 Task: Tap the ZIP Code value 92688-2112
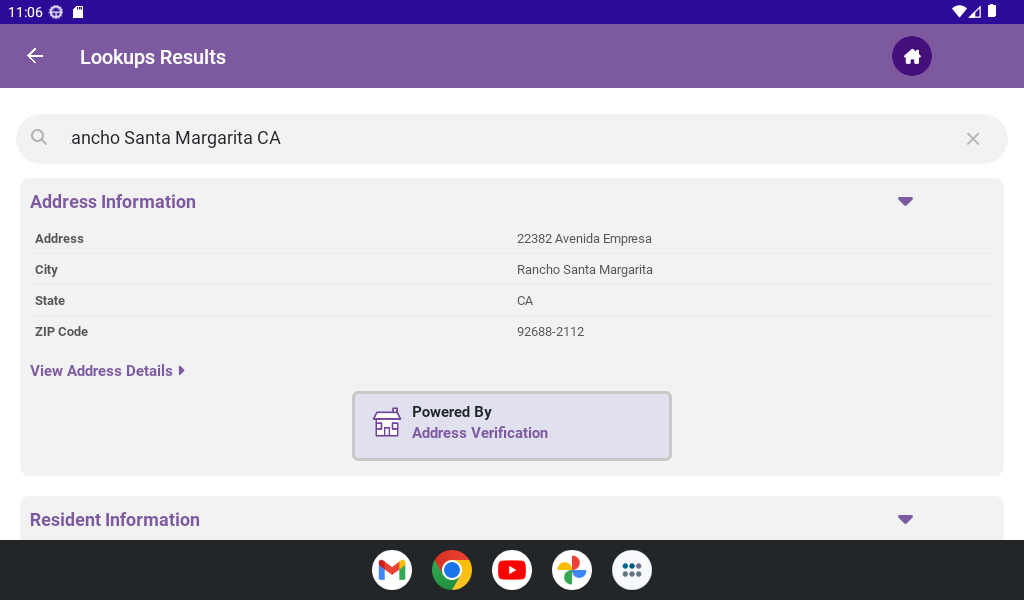pos(550,332)
